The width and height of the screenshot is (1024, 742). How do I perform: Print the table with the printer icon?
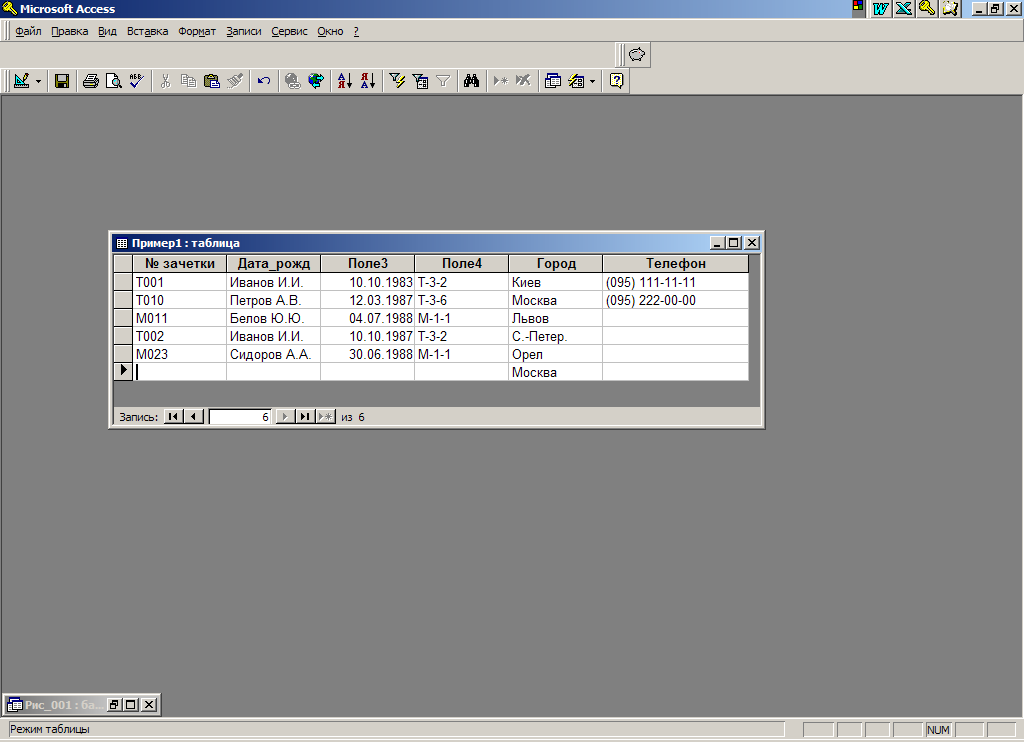(x=91, y=81)
